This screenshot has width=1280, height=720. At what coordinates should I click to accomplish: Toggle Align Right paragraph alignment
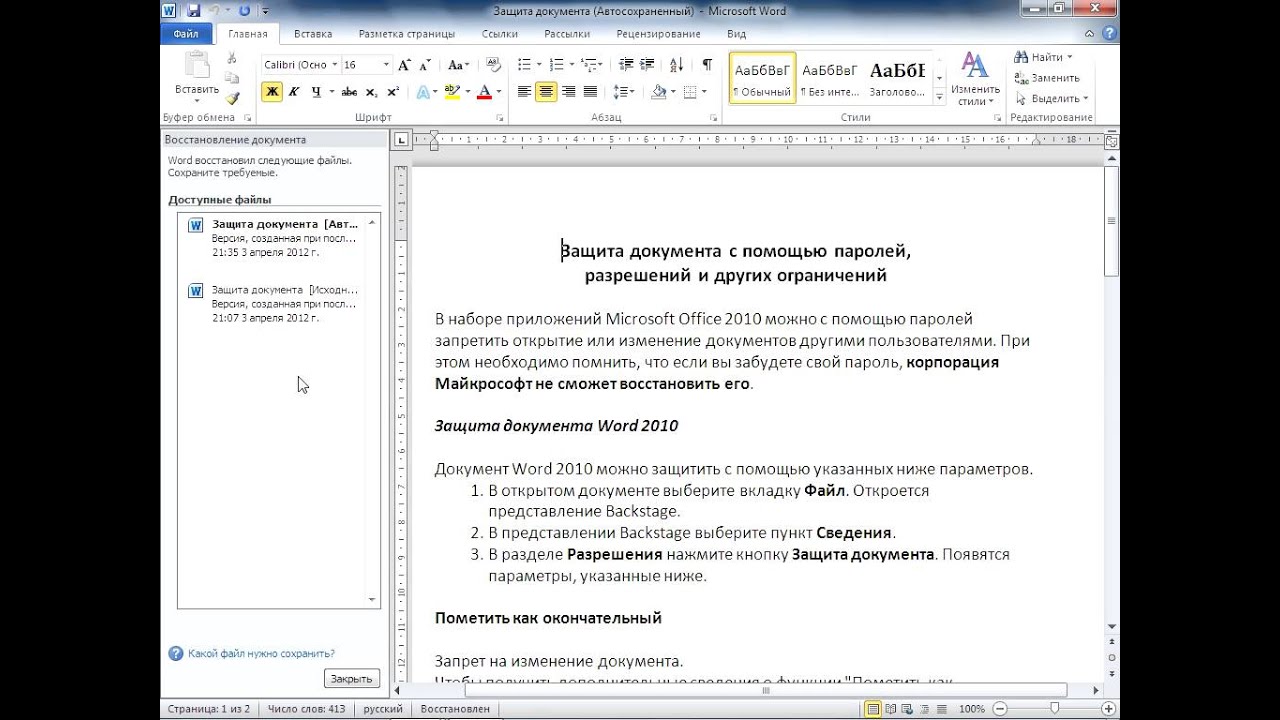pos(568,92)
